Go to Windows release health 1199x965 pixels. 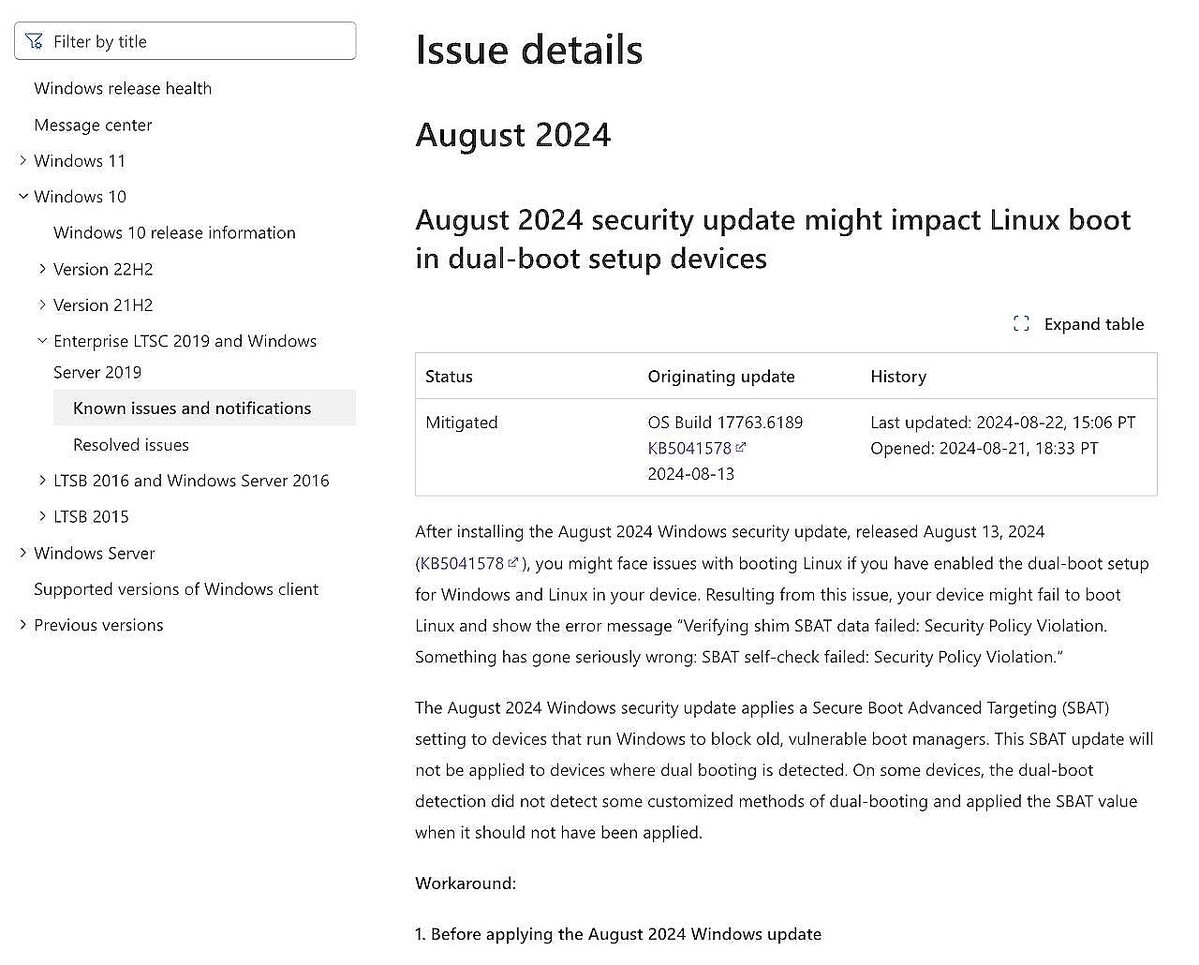coord(122,88)
